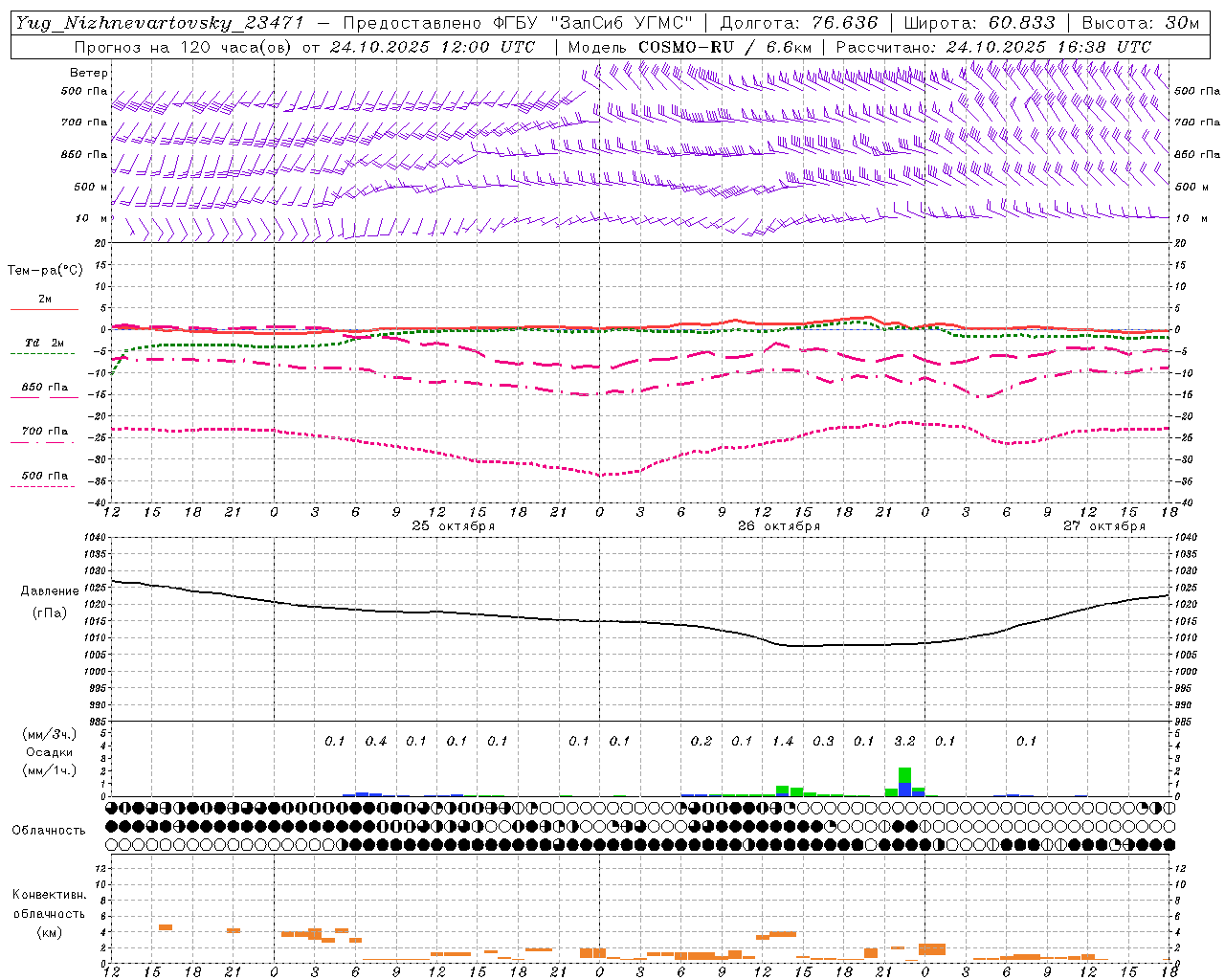1225x980 pixels.
Task: Click the 'Осадки' precipitation panel label
Action: [x=50, y=752]
